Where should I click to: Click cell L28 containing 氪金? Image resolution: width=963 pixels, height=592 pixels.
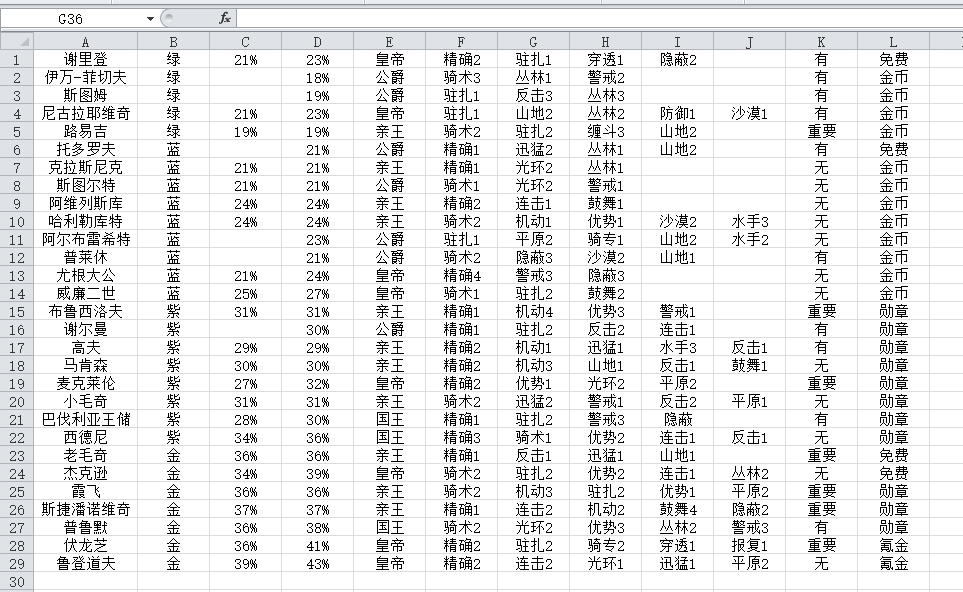tap(893, 545)
